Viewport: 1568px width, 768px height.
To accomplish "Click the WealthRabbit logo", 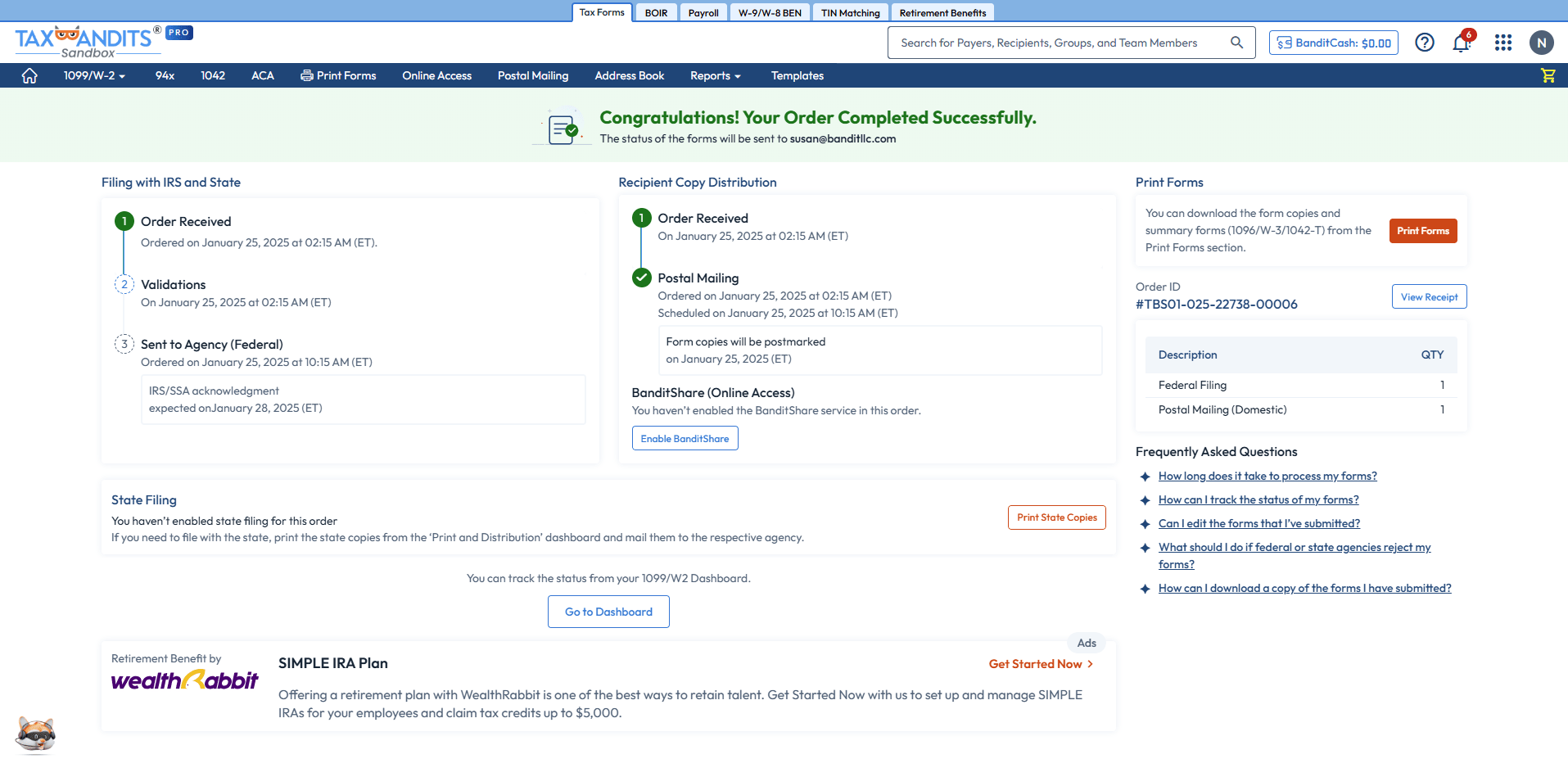I will pyautogui.click(x=184, y=680).
